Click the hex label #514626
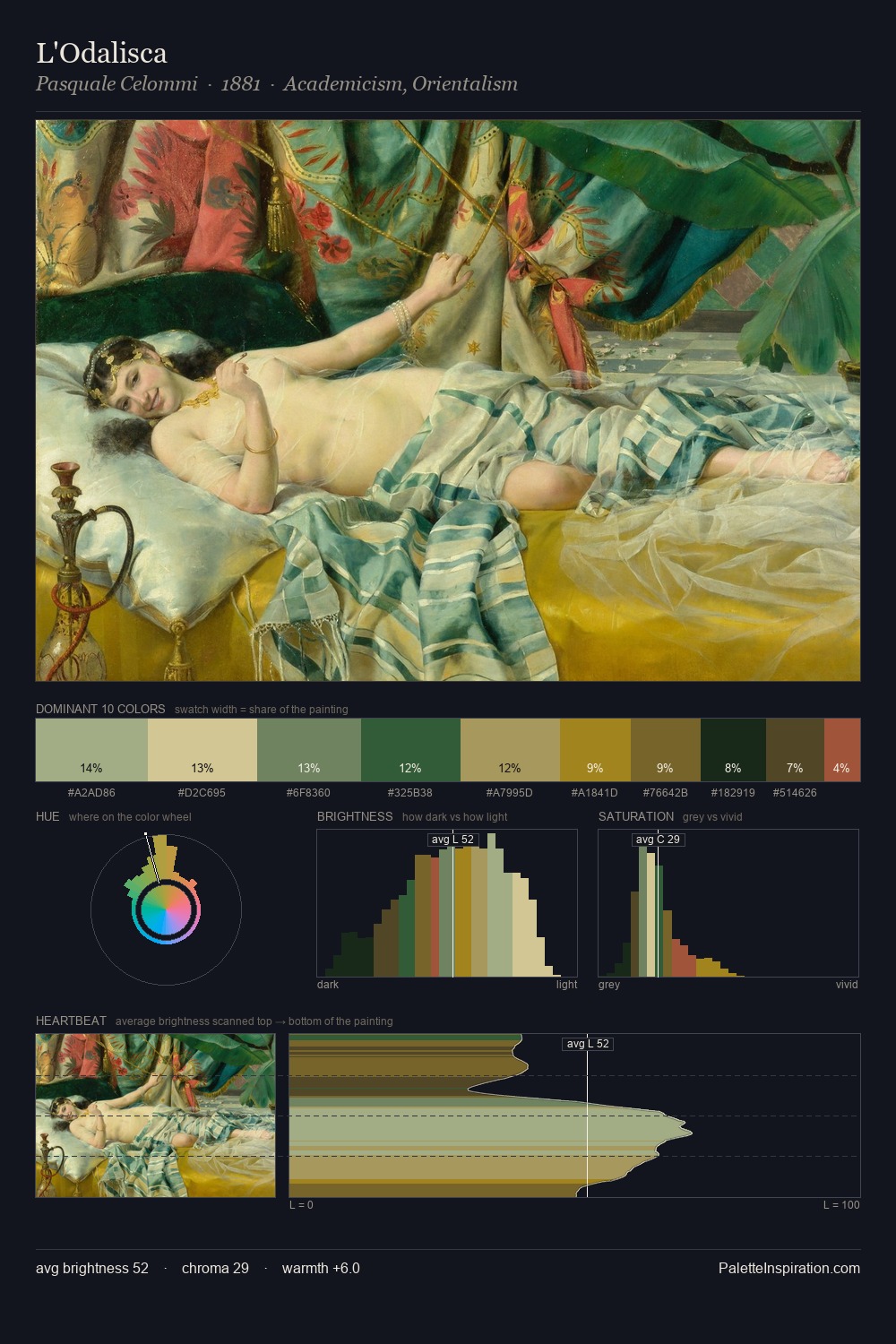The image size is (896, 1344). [795, 793]
